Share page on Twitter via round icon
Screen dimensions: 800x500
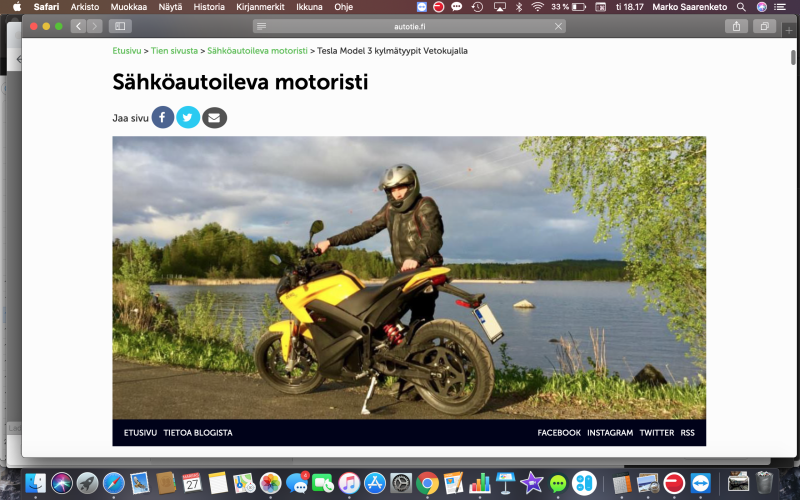[188, 118]
